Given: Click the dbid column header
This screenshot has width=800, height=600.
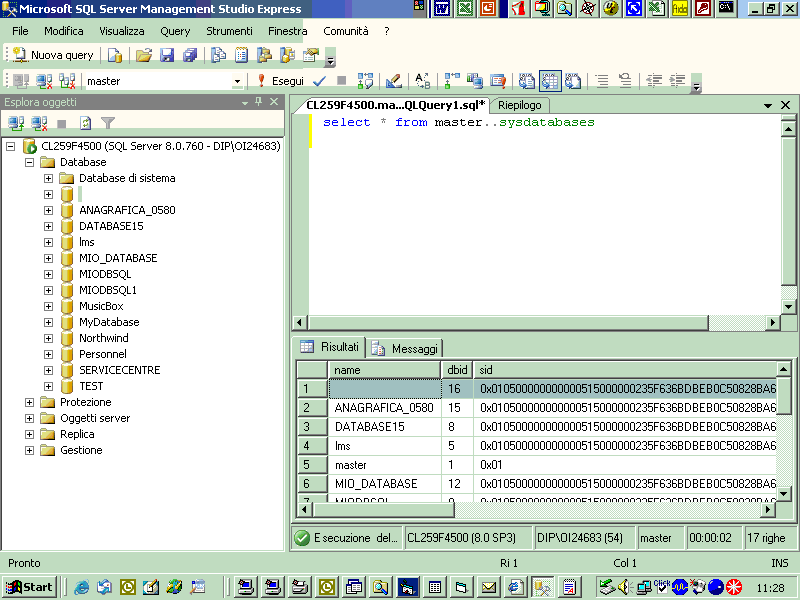Looking at the screenshot, I should point(457,370).
